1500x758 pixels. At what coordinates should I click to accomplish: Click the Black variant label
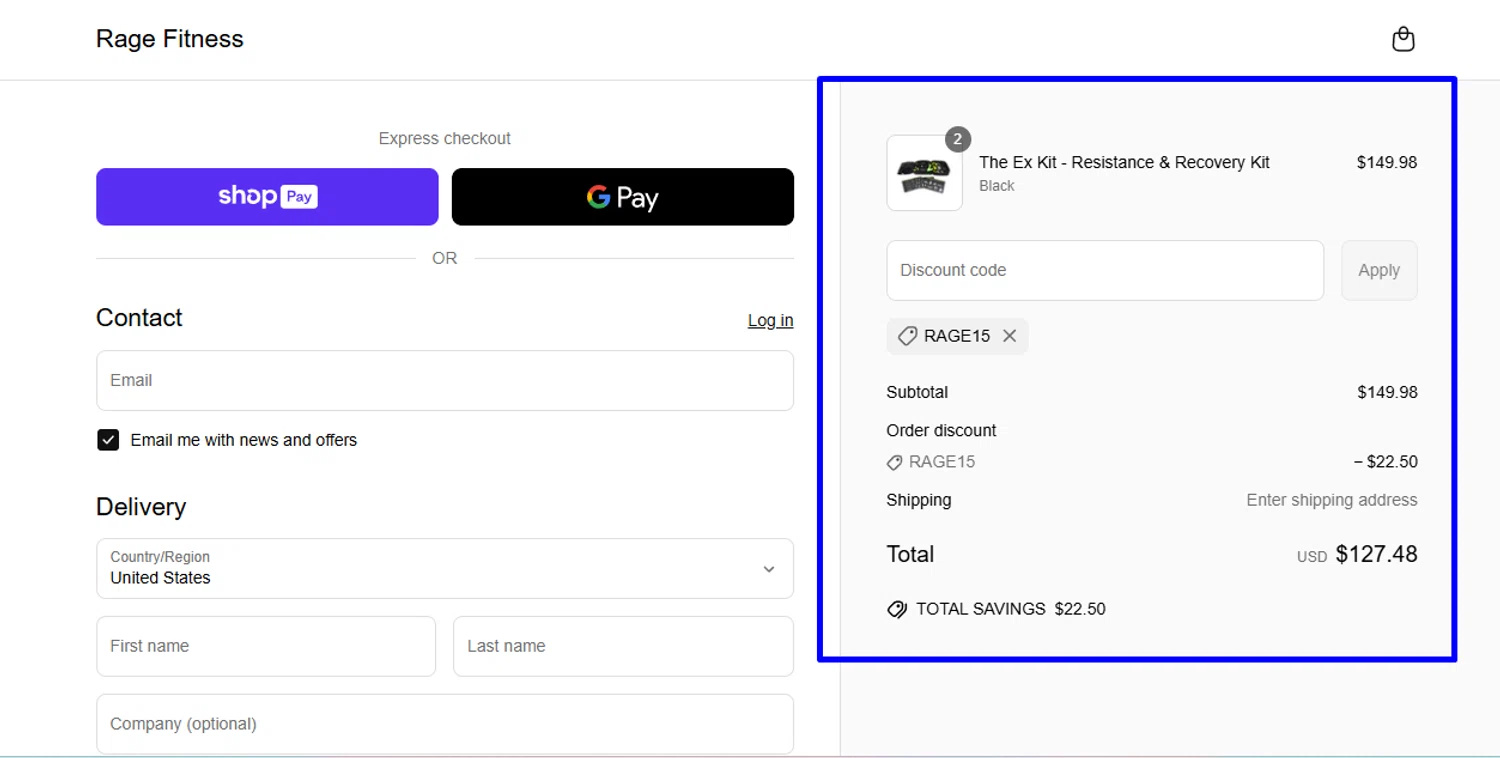point(997,186)
